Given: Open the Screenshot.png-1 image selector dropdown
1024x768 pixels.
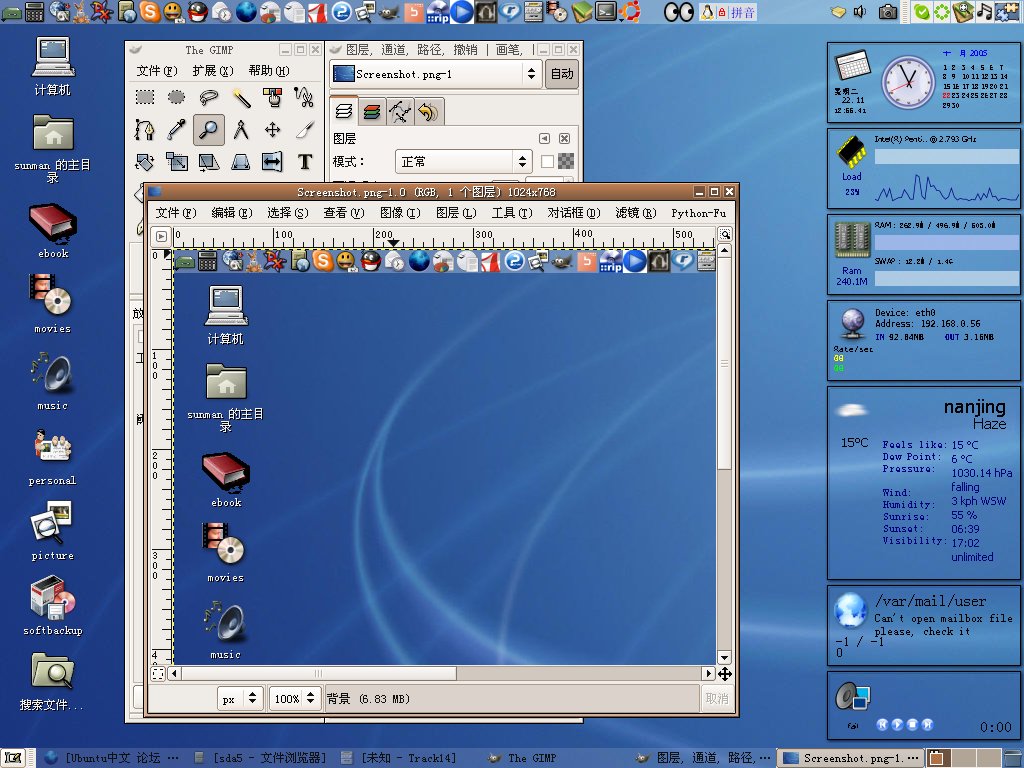Looking at the screenshot, I should [x=435, y=74].
